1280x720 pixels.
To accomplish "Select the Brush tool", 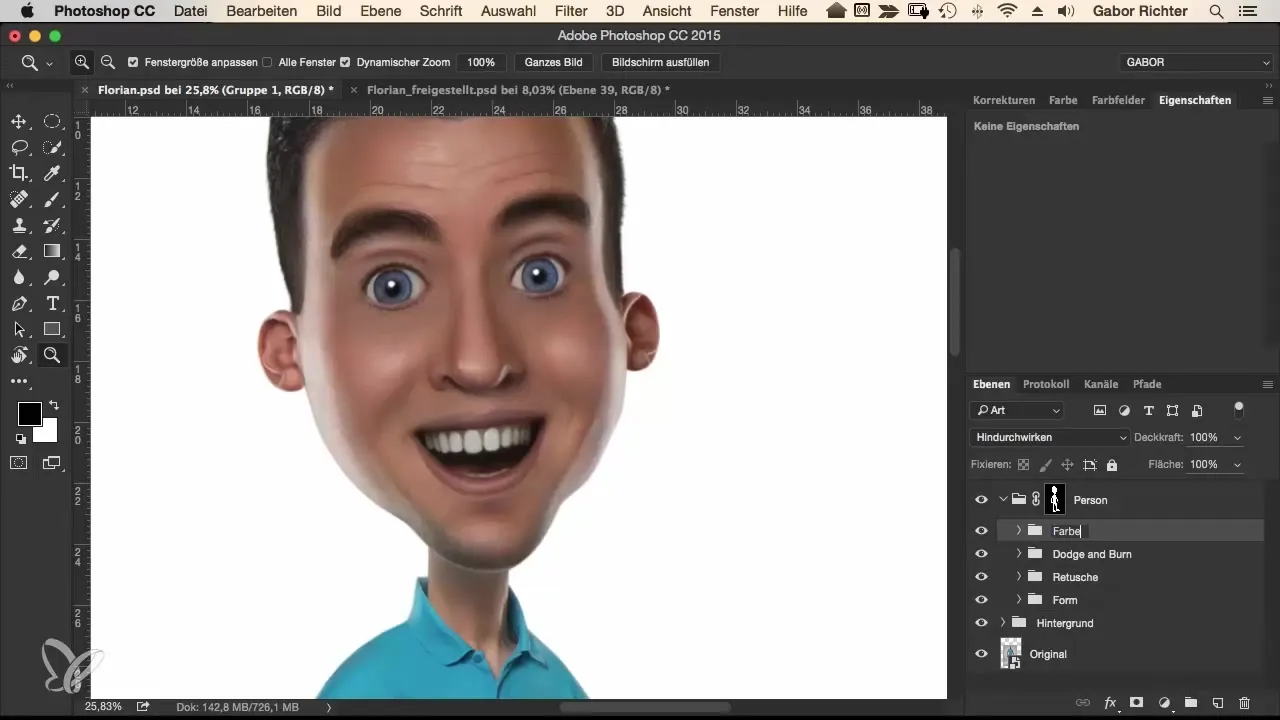I will click(x=52, y=199).
